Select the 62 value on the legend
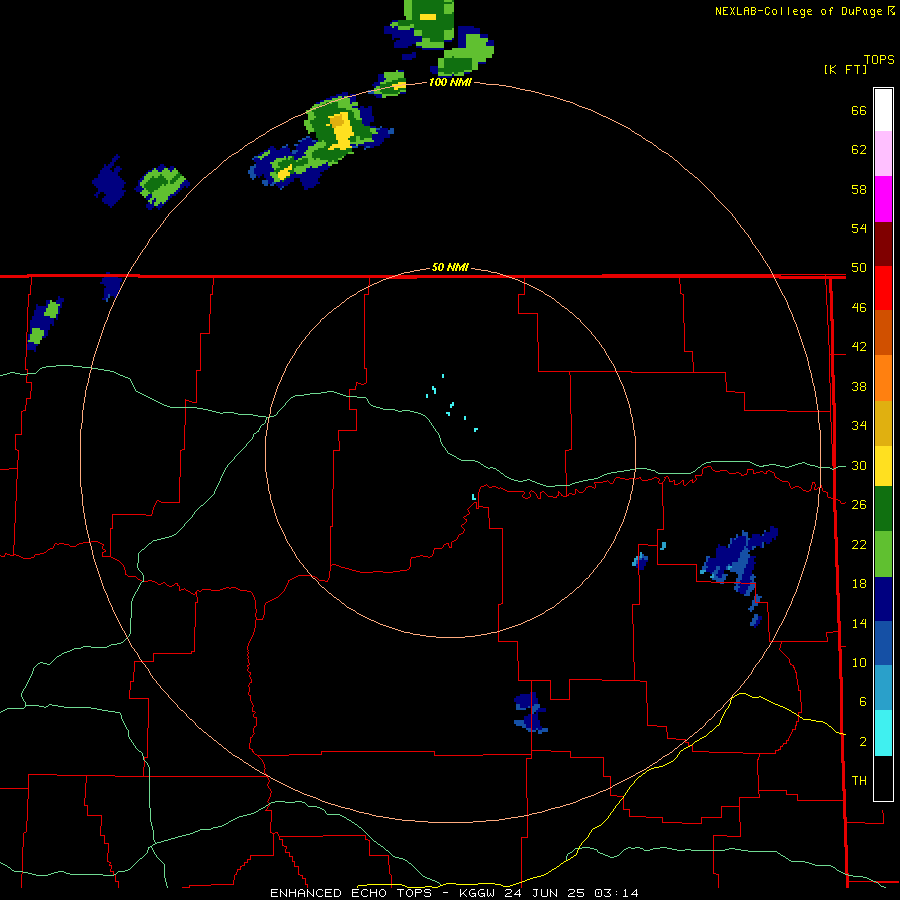The image size is (900, 900). (859, 150)
